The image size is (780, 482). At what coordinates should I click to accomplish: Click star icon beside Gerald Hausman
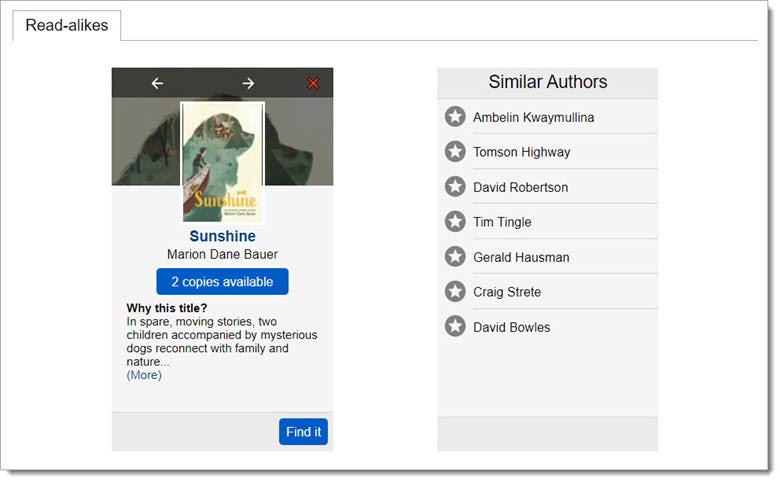click(x=455, y=257)
